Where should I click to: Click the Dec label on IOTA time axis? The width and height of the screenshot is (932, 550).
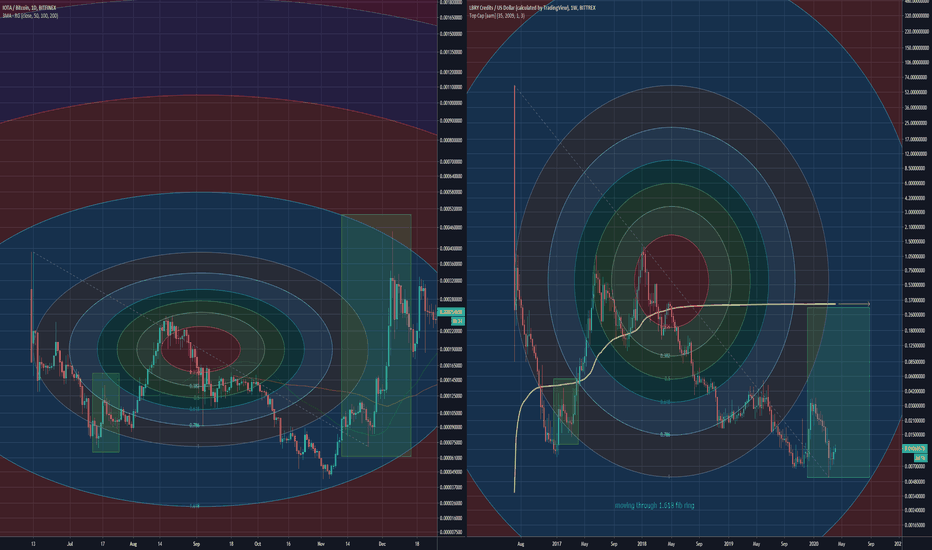tap(382, 543)
